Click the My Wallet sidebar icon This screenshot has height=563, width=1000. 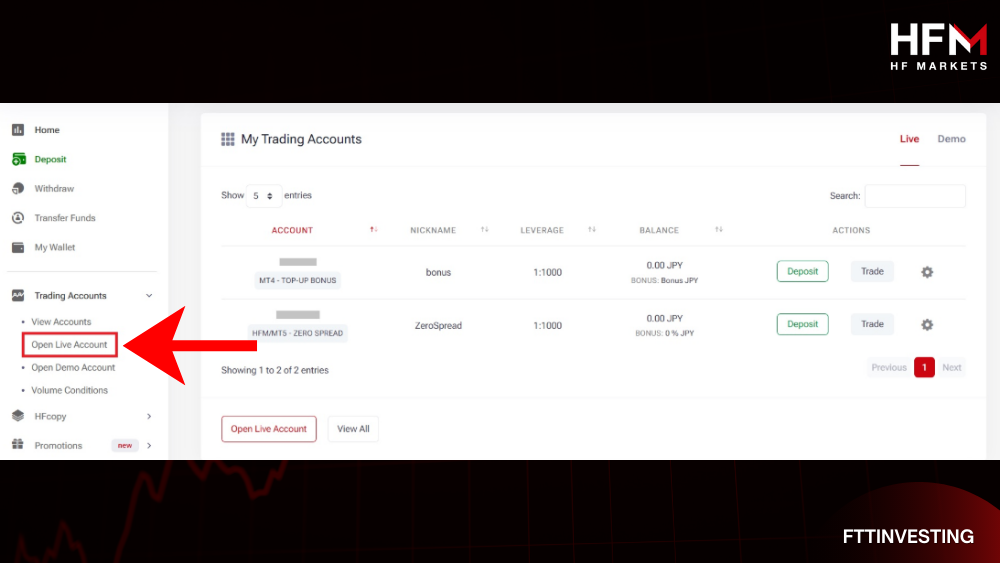(18, 247)
